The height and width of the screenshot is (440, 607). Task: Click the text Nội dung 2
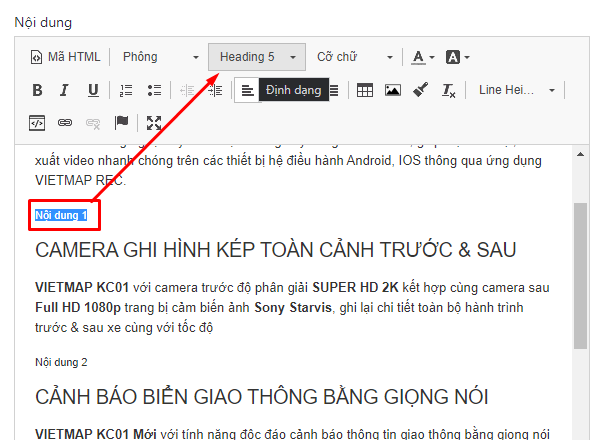click(x=61, y=362)
